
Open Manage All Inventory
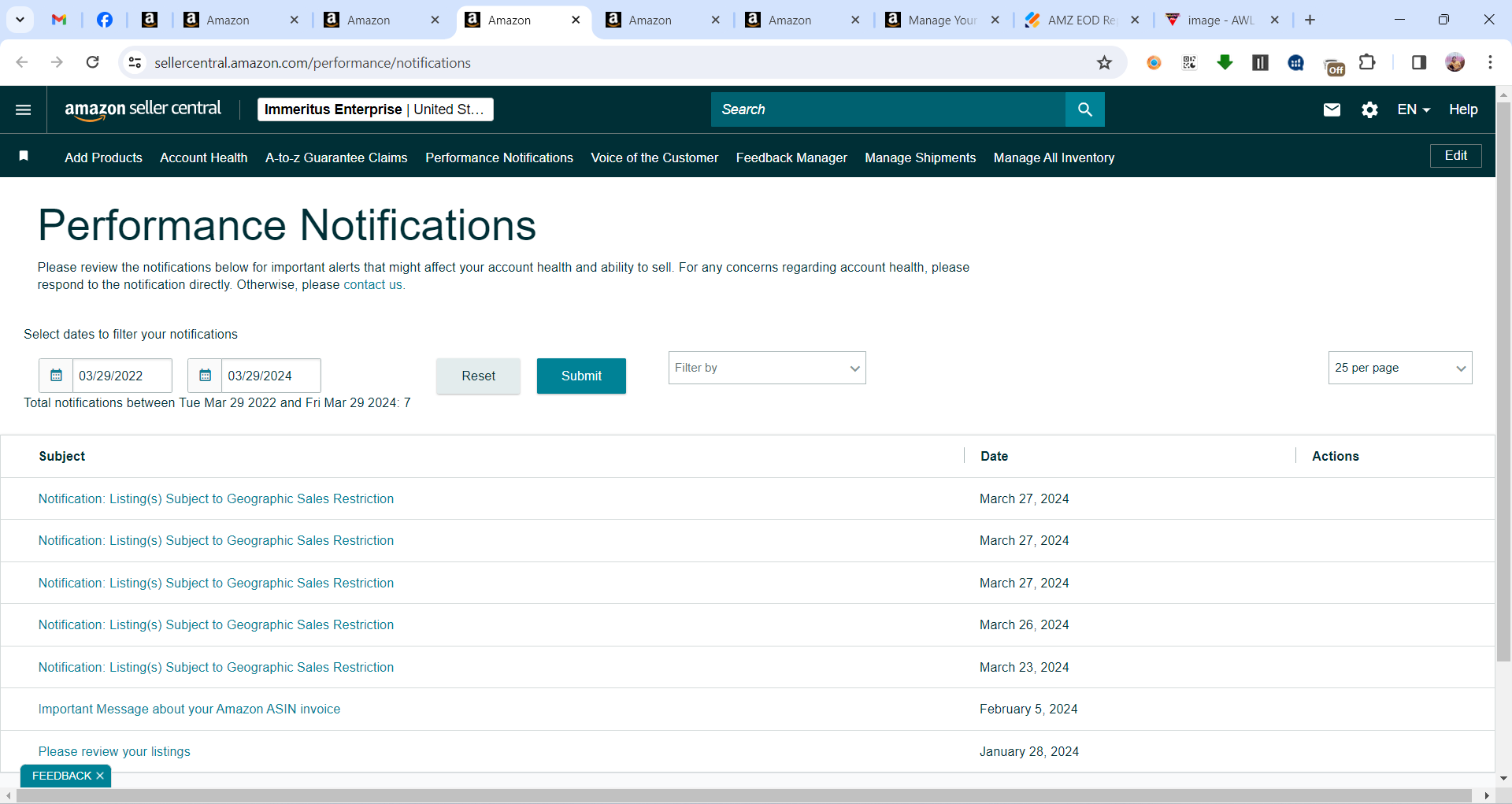click(x=1054, y=157)
